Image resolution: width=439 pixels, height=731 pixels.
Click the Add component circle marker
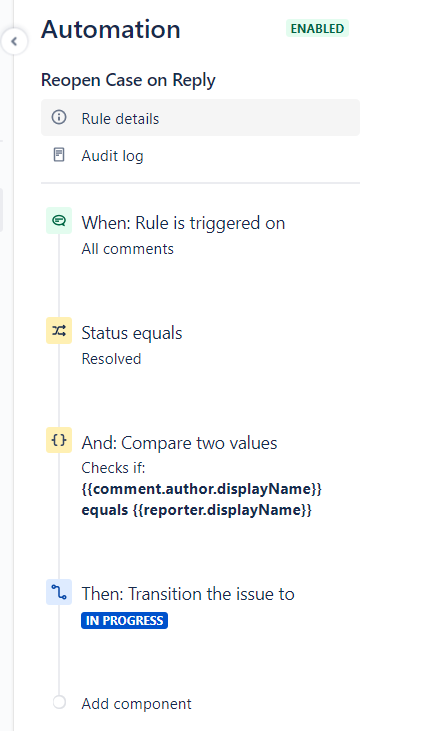59,702
